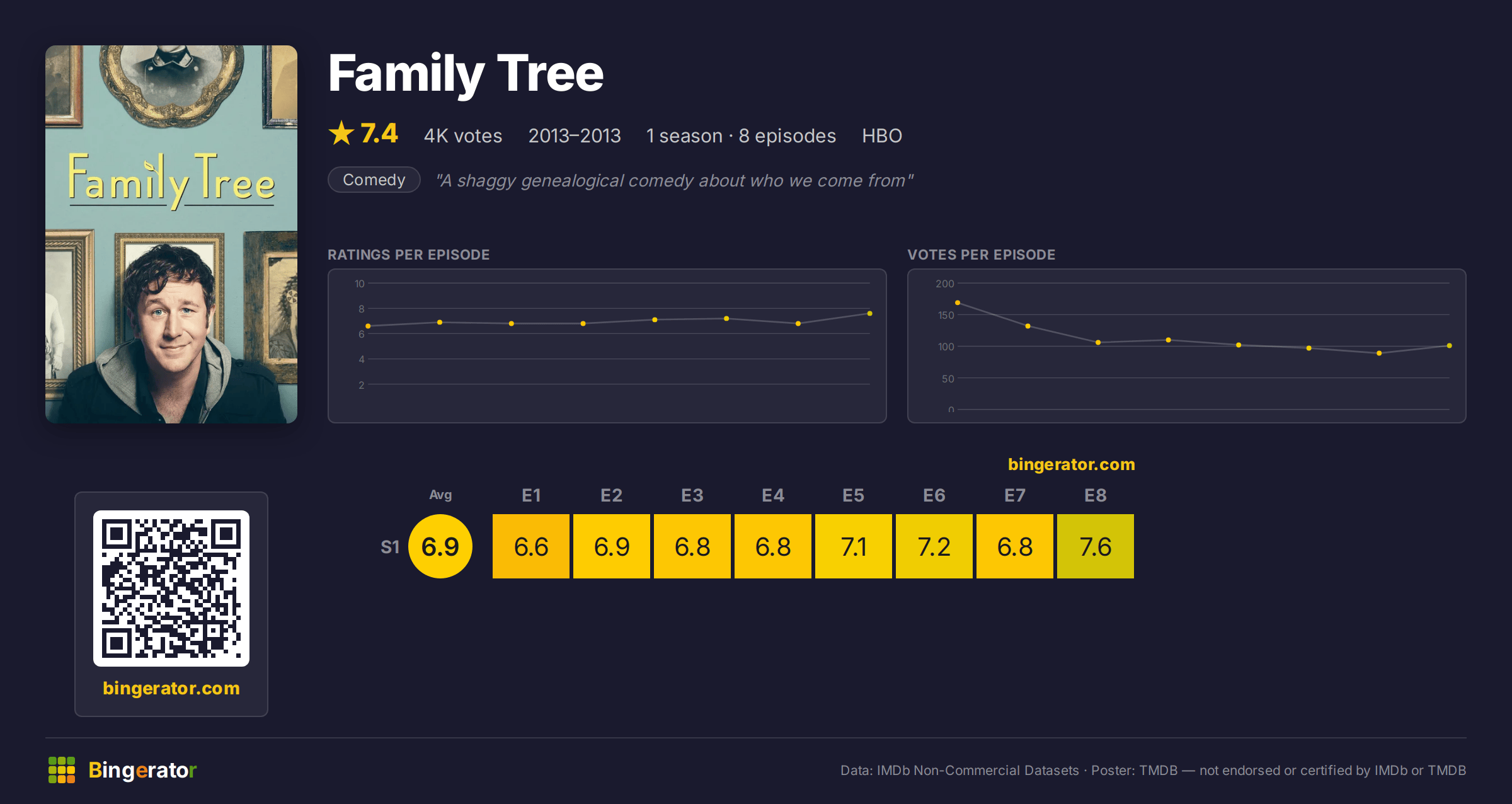Click the Bingerator grid logo icon

tap(62, 770)
